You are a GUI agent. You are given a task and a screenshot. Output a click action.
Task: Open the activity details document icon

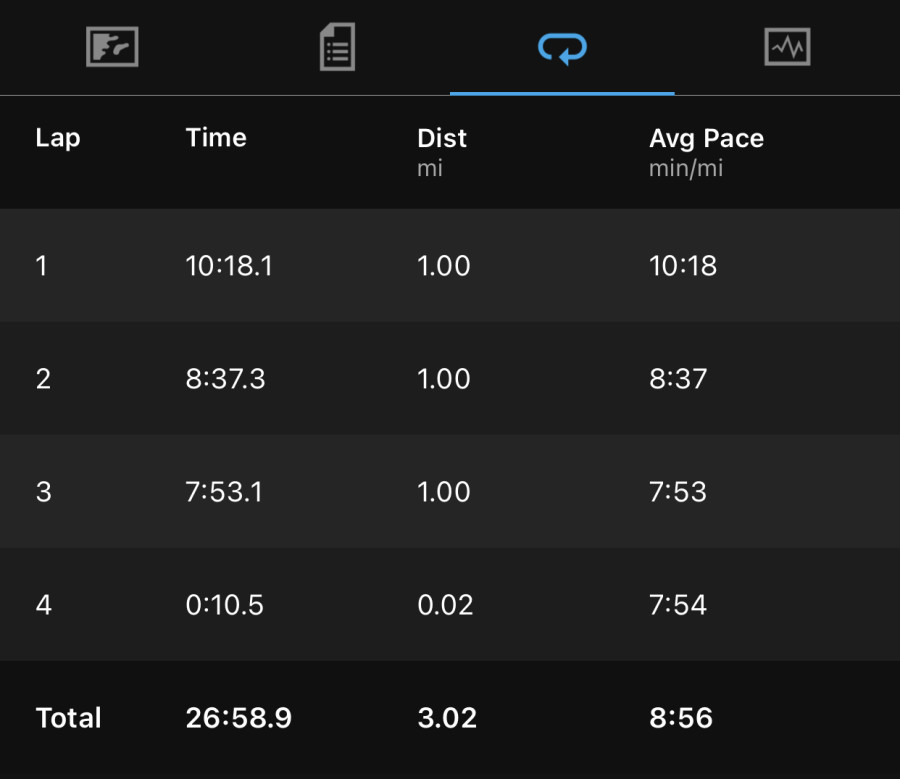coord(337,46)
